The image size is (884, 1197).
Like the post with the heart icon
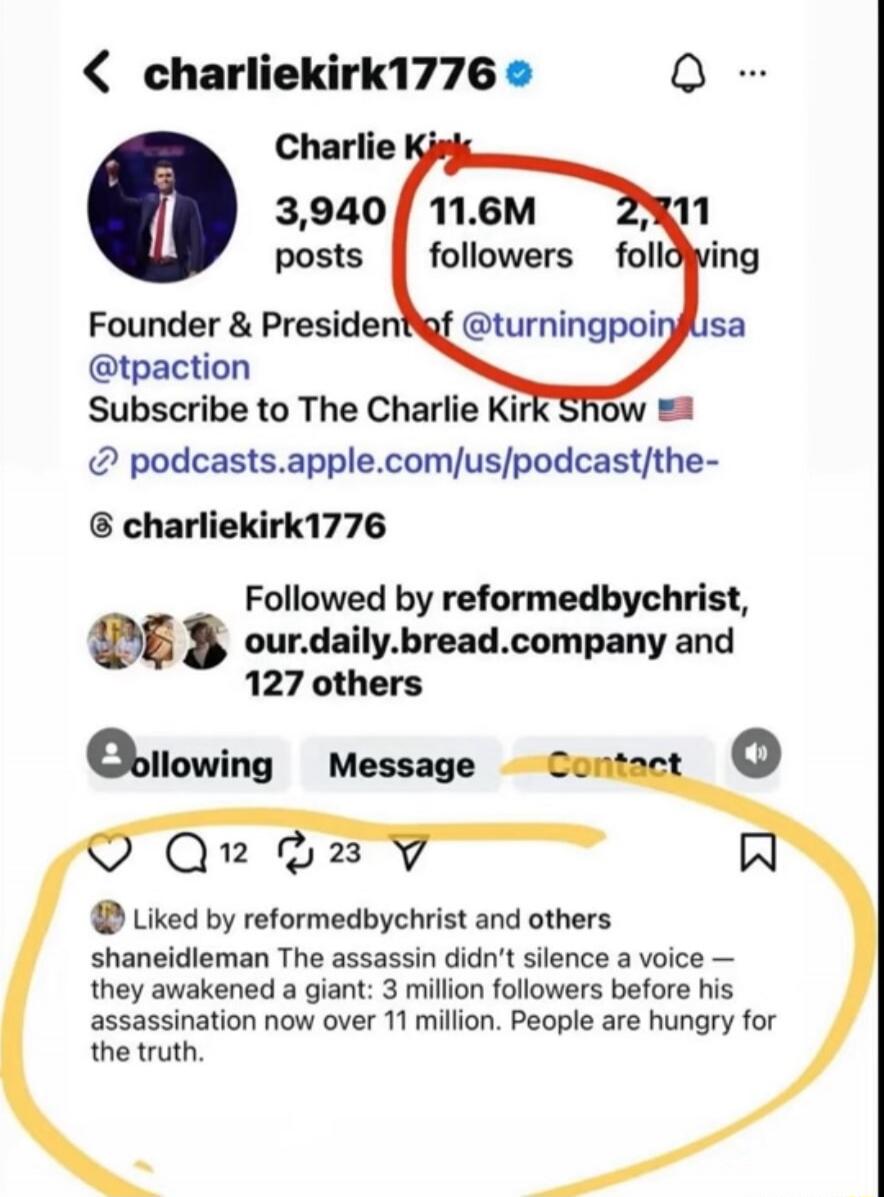pos(110,852)
